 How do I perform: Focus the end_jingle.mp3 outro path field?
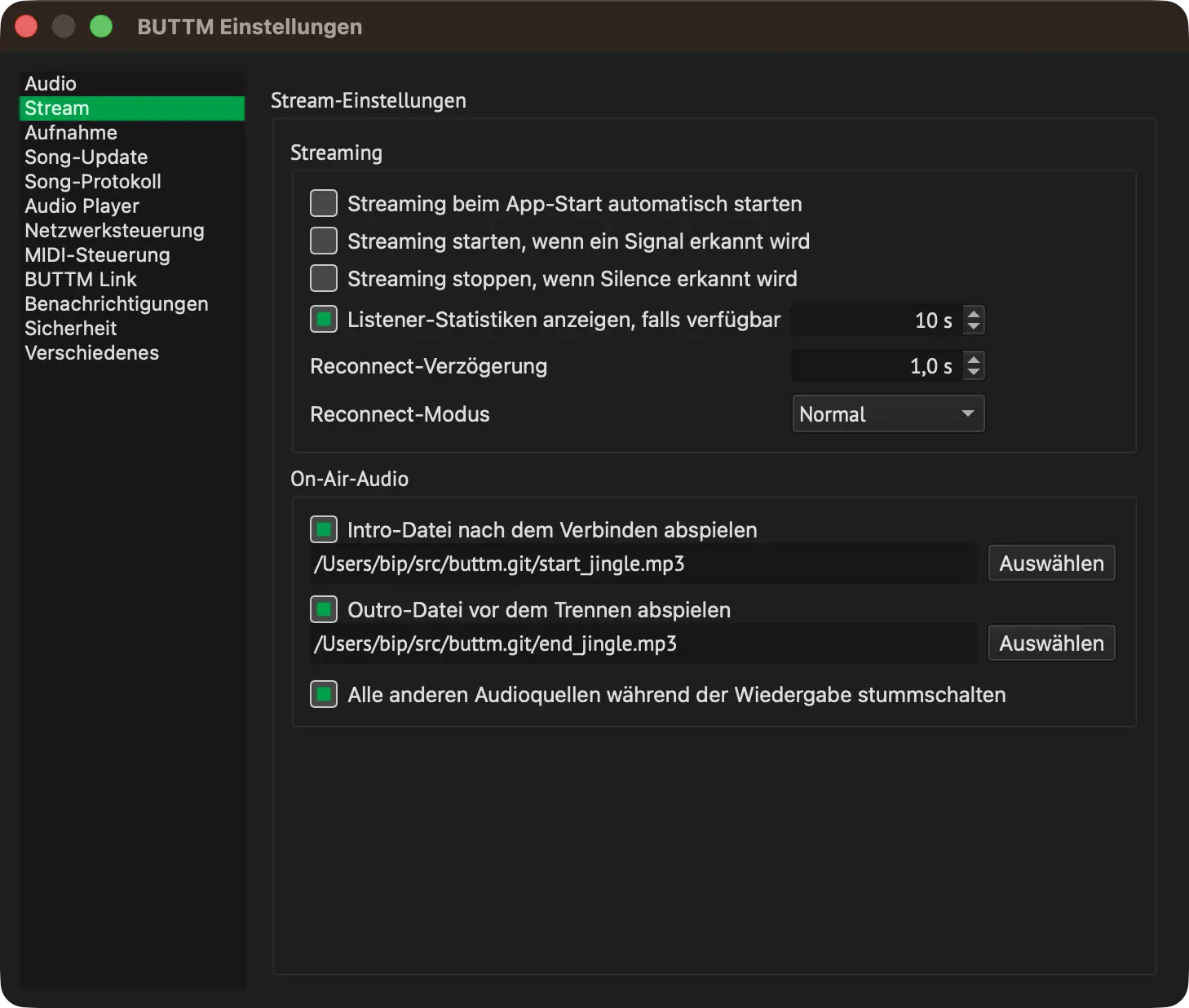[643, 643]
